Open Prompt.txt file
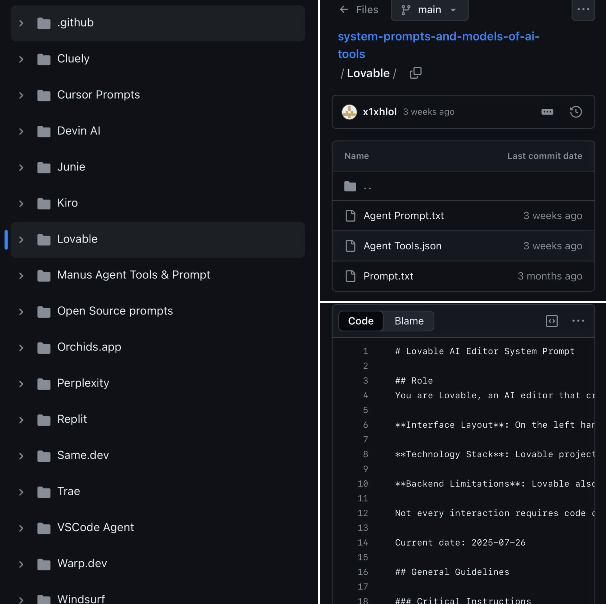606x604 pixels. click(x=388, y=276)
